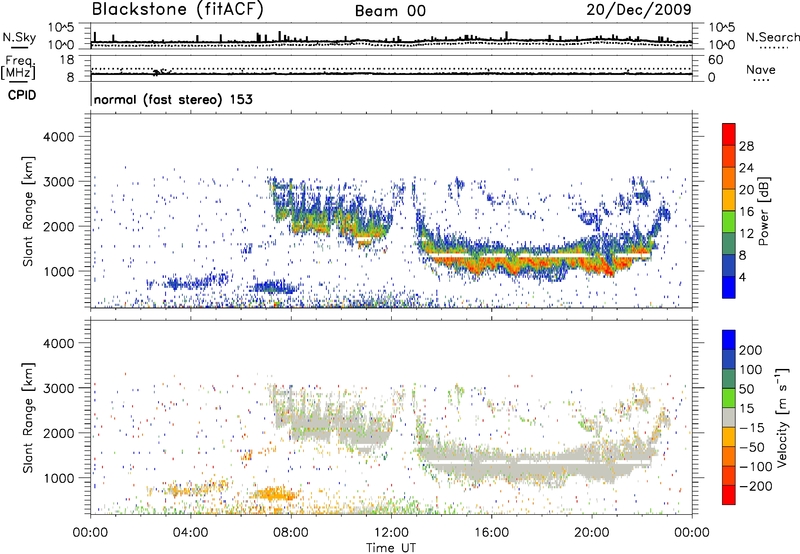Click 'Slant Range [km]' label of velocity panel

point(28,417)
